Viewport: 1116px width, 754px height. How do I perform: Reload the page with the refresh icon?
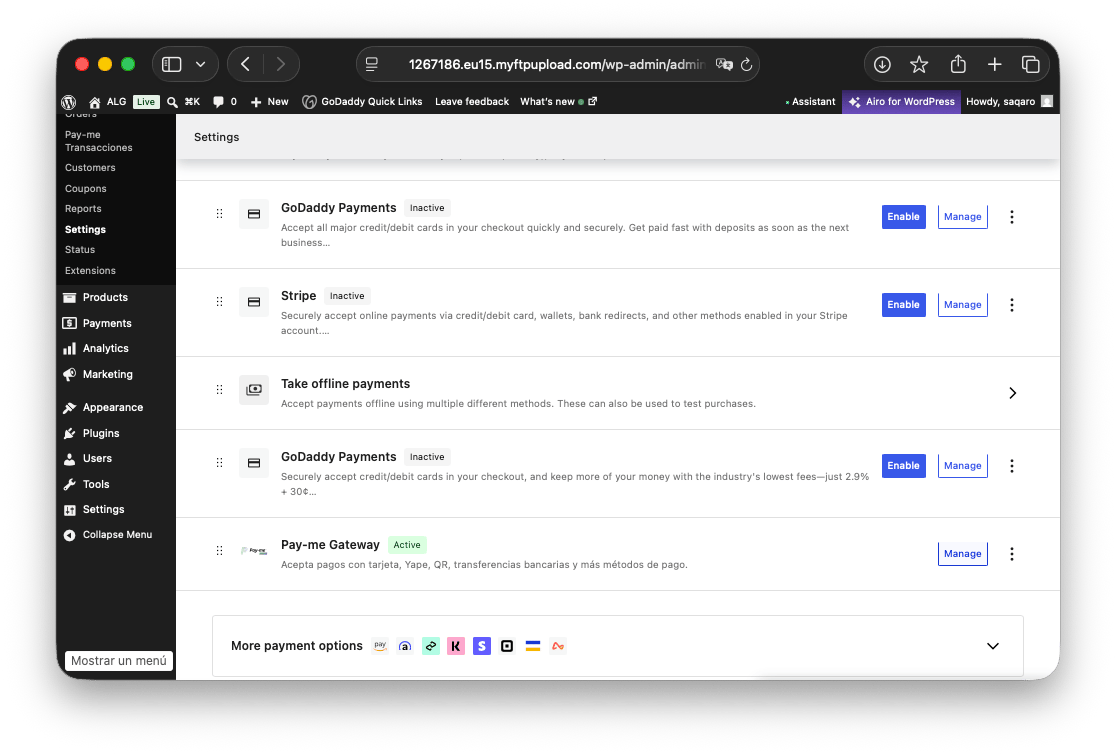[746, 65]
